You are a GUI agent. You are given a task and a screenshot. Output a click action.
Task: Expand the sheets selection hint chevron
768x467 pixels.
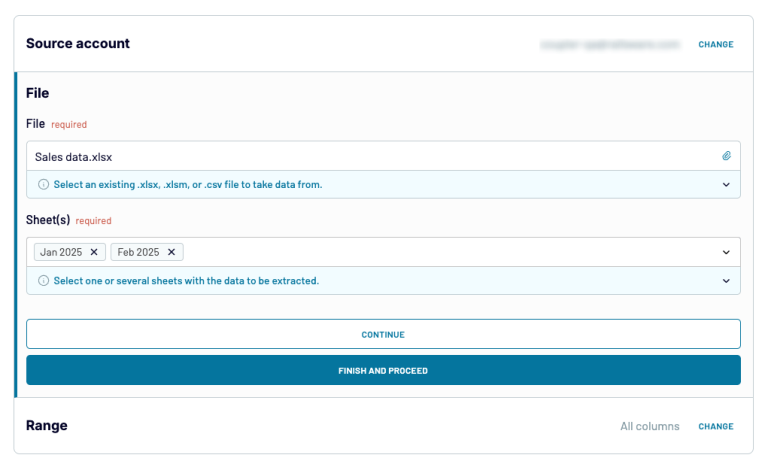pyautogui.click(x=727, y=281)
